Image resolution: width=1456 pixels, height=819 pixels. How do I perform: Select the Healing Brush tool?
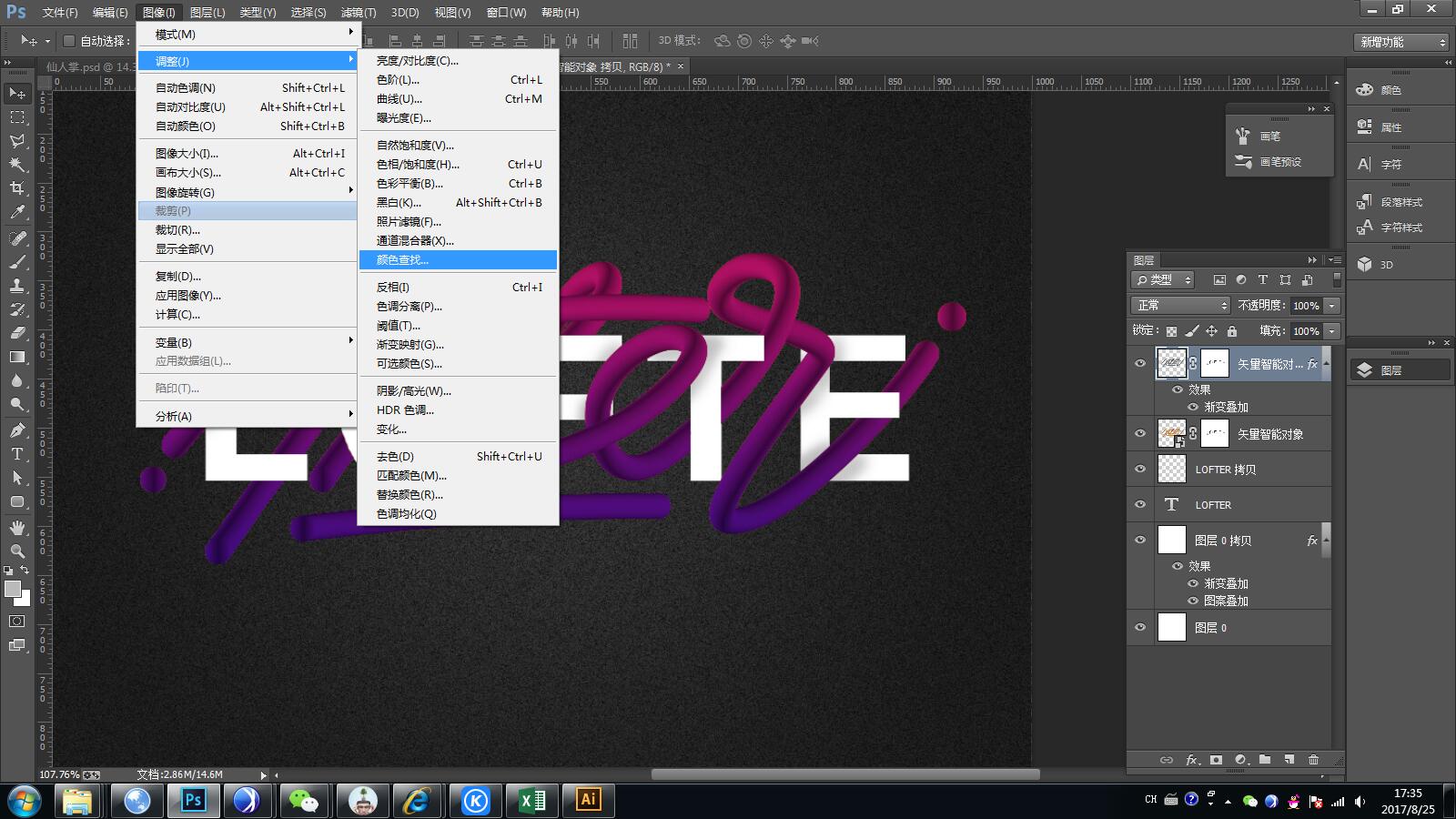(x=17, y=238)
